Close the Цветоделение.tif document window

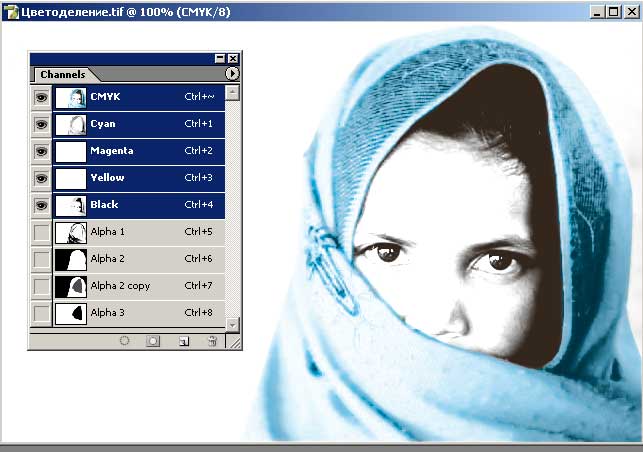[x=632, y=12]
